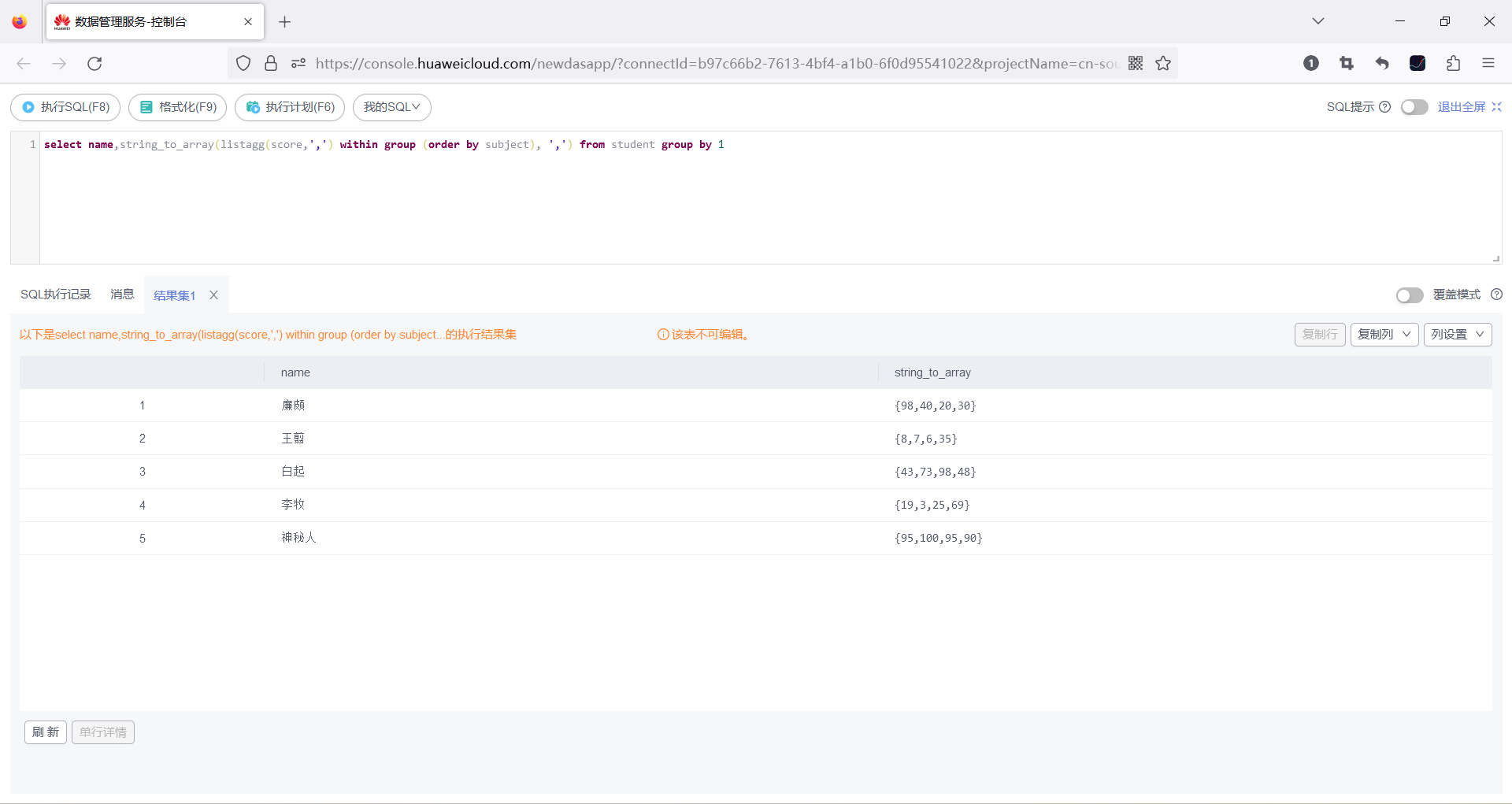Click the huaweicloud URL address field

(717, 64)
